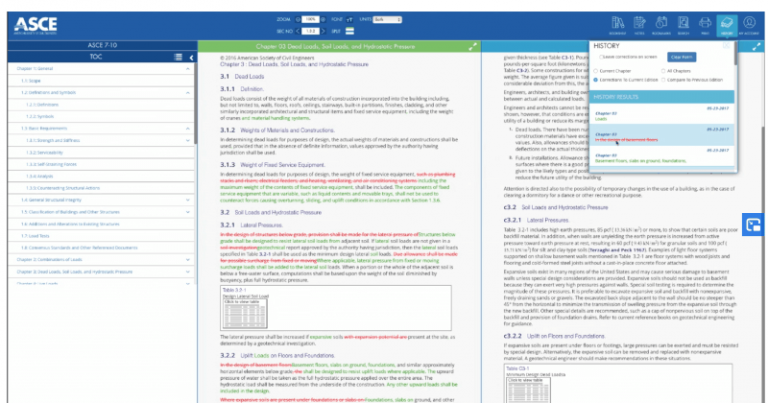Select Compare To Previous Edition
Screen dimensions: 768x403
pos(664,80)
